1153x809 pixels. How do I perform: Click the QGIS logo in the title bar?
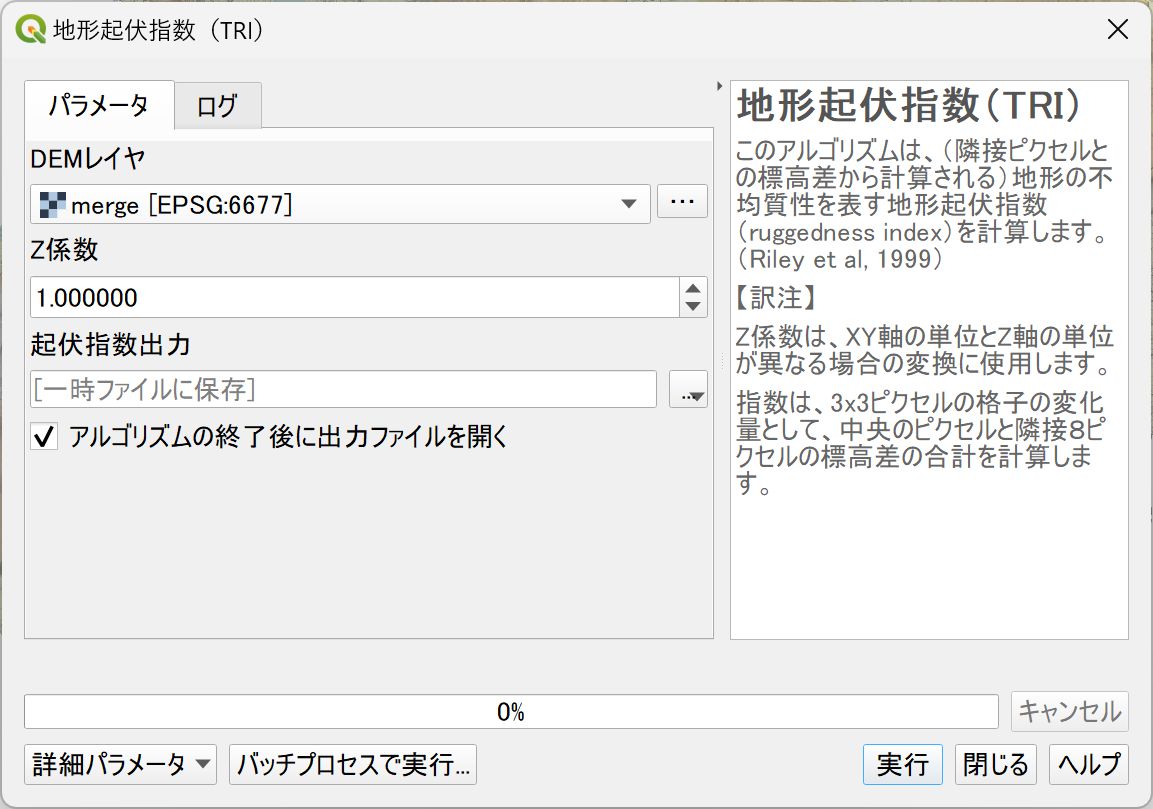31,30
